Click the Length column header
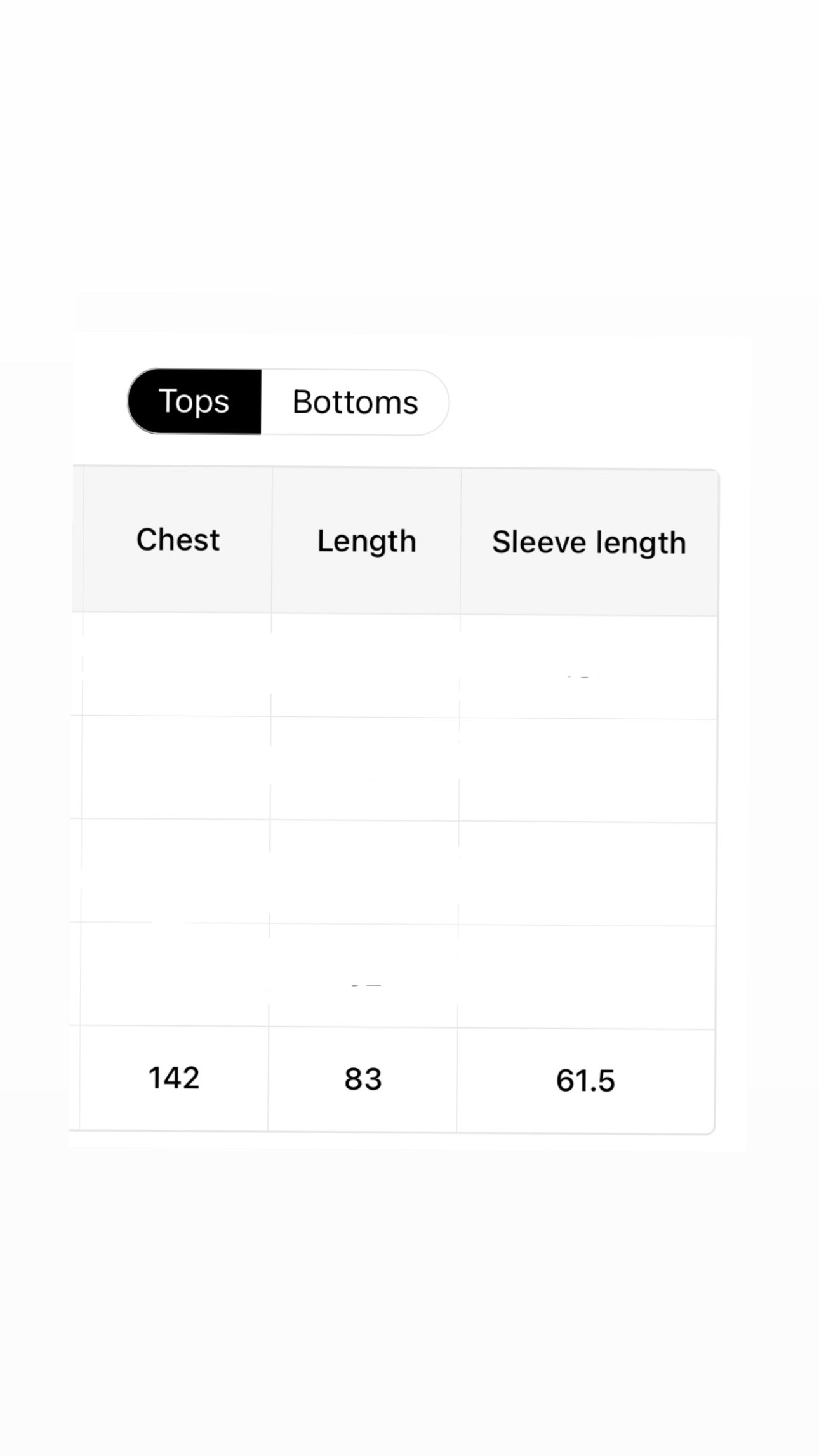Viewport: 819px width, 1456px height. 366,542
